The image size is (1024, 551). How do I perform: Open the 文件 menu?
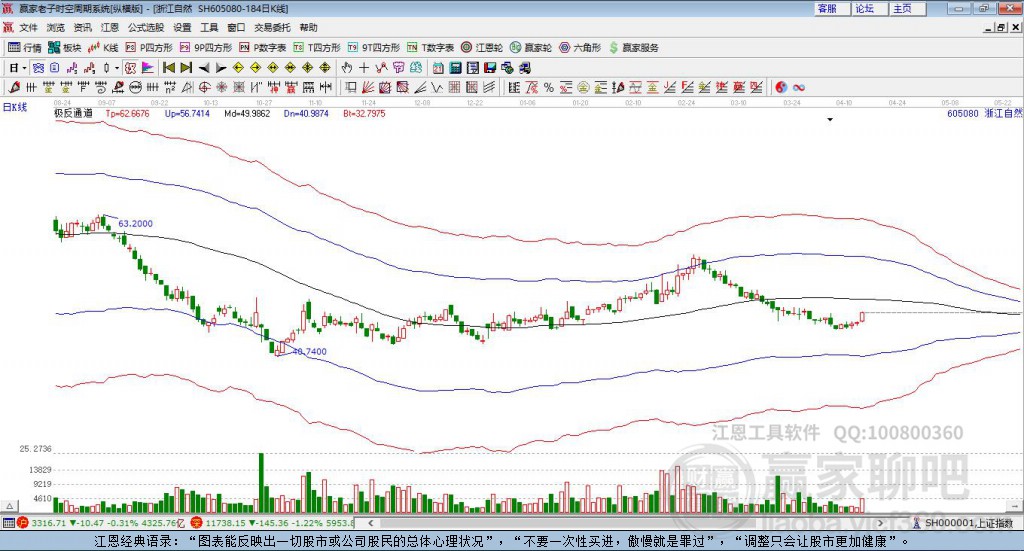(29, 27)
